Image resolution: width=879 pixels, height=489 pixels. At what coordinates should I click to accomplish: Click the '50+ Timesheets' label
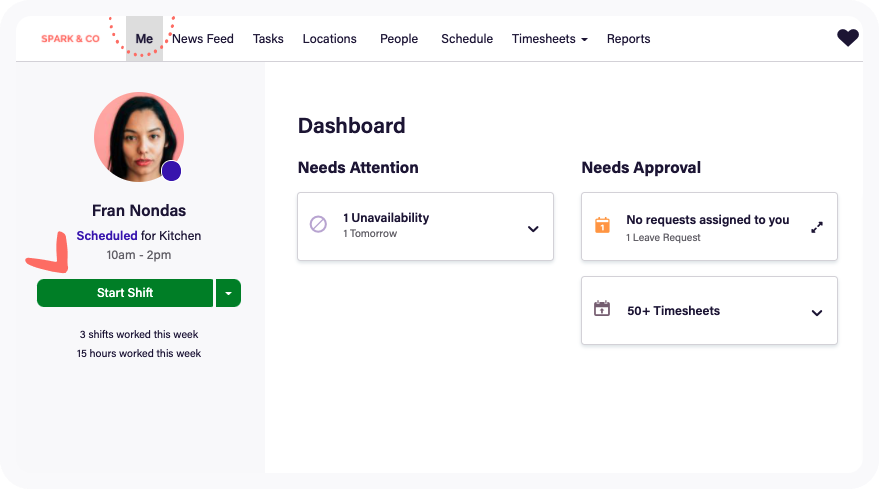click(x=673, y=311)
